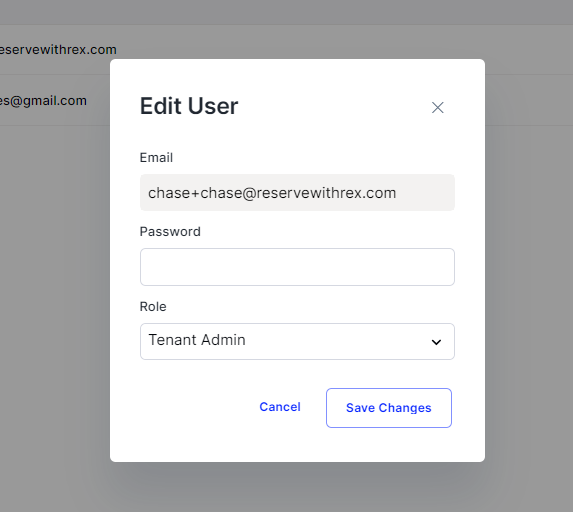Viewport: 573px width, 512px height.
Task: Click the Role field label
Action: click(x=153, y=306)
